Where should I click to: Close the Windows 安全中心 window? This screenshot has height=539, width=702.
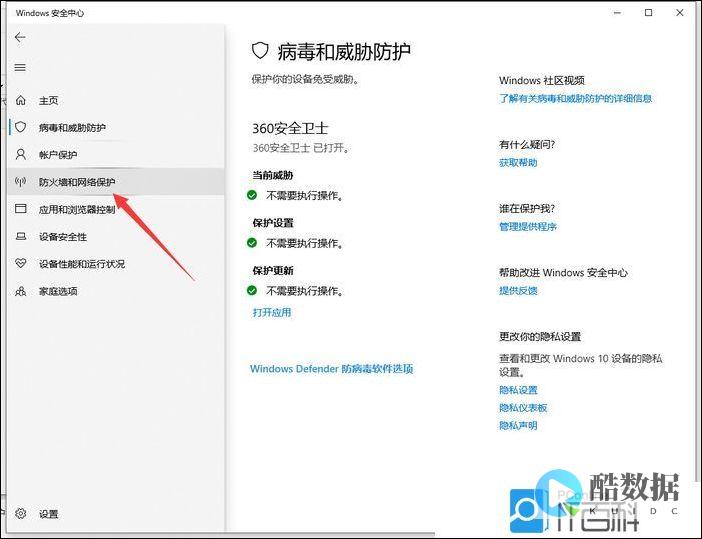click(x=680, y=13)
